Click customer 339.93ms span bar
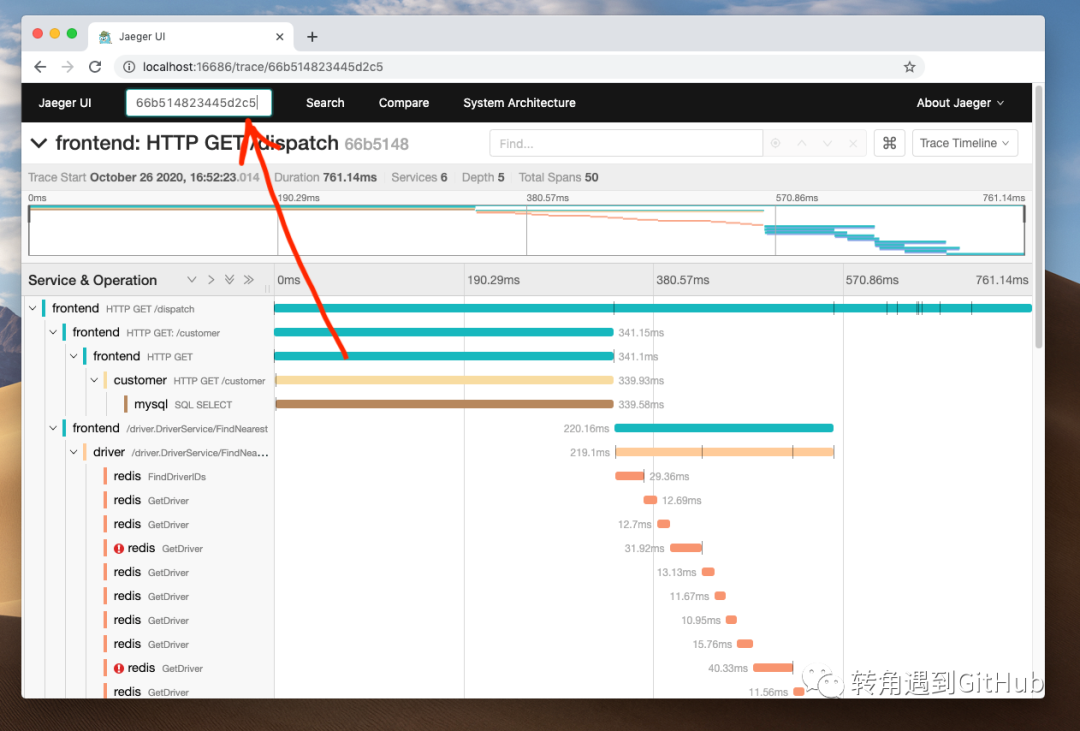The image size is (1080, 731). tap(444, 380)
